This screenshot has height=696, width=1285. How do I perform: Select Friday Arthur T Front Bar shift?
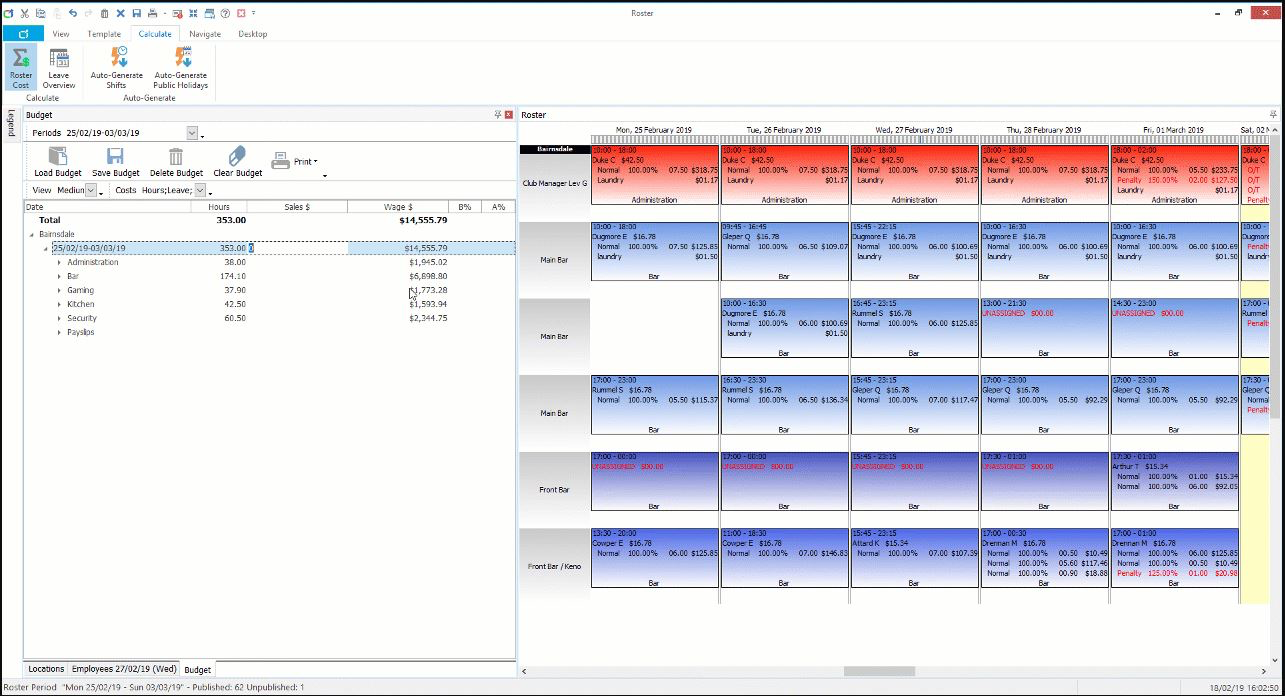(1175, 481)
